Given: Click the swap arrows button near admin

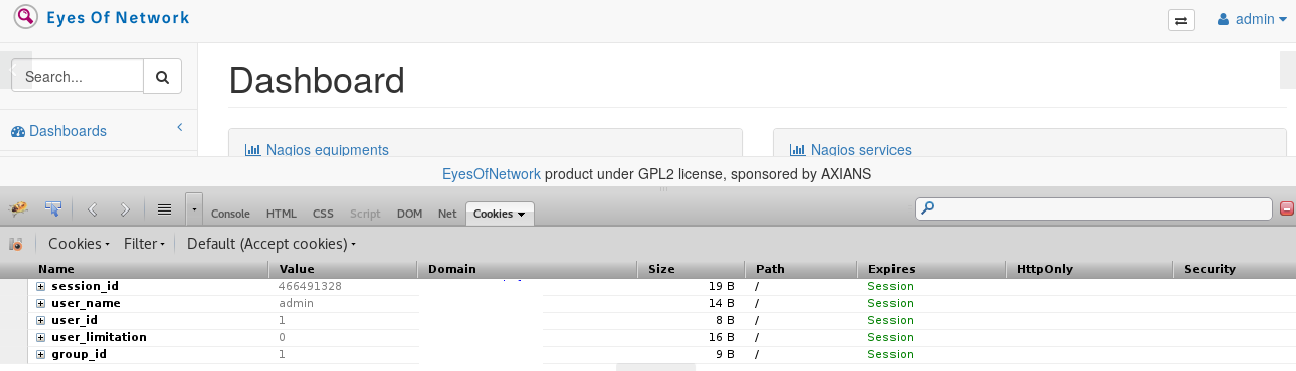Looking at the screenshot, I should click(x=1181, y=20).
